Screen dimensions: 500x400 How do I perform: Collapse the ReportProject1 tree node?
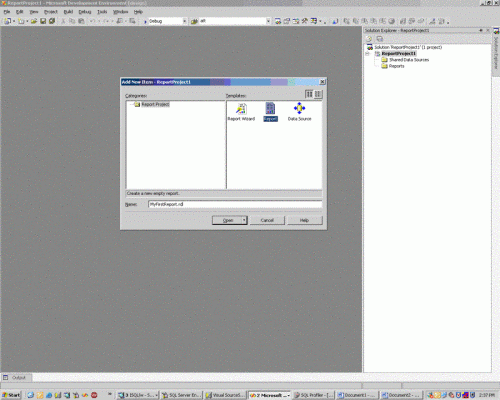(x=368, y=54)
